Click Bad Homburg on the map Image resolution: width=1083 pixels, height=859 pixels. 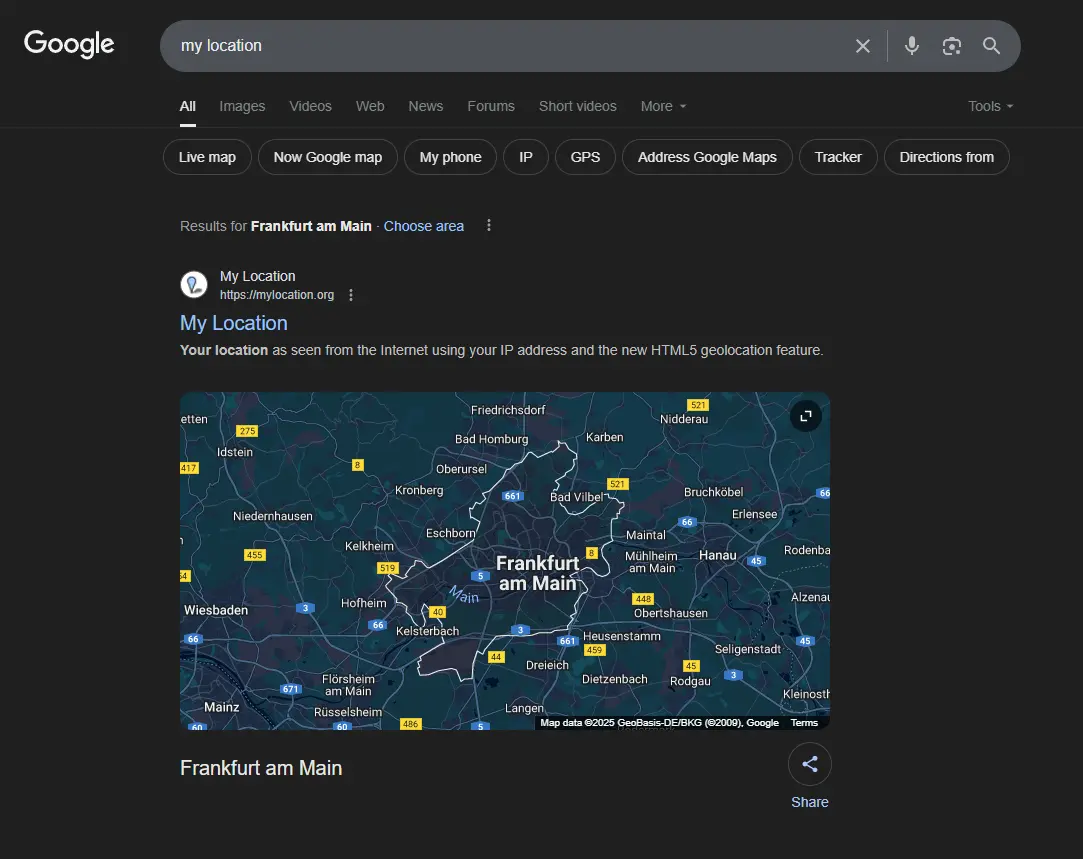[492, 439]
